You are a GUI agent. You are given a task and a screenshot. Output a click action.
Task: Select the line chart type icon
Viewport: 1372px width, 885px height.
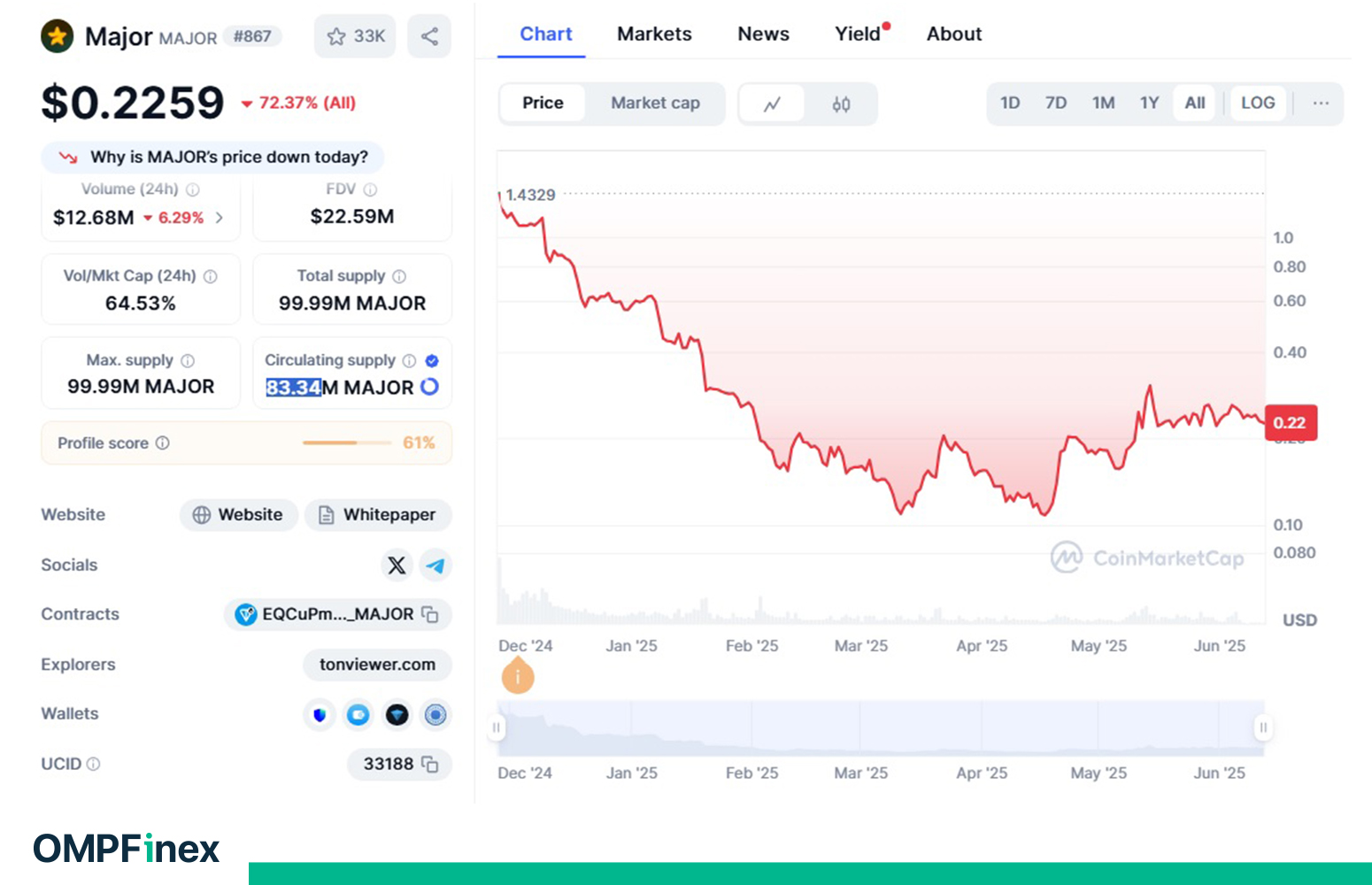click(772, 104)
